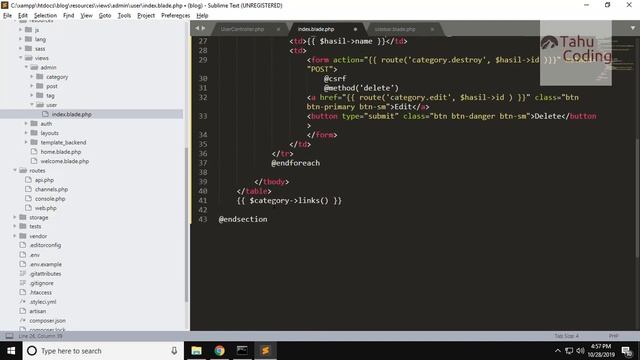Open the View menu
Image resolution: width=640 pixels, height=360 pixels.
pyautogui.click(x=87, y=16)
